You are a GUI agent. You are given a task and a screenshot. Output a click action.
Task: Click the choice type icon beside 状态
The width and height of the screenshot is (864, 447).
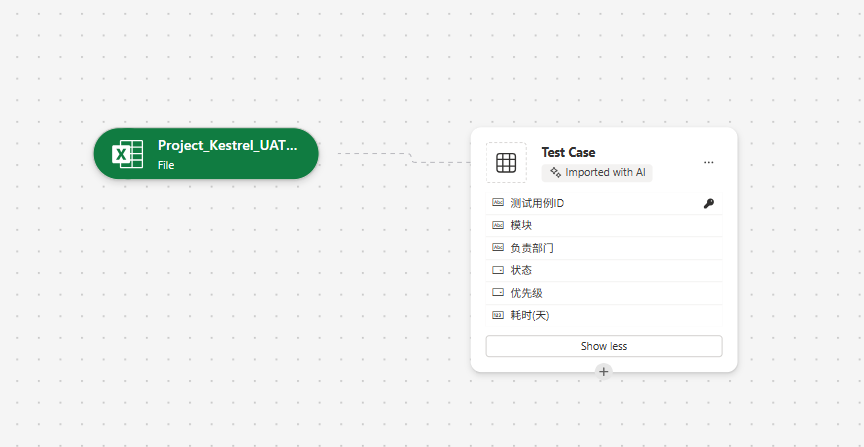[498, 271]
